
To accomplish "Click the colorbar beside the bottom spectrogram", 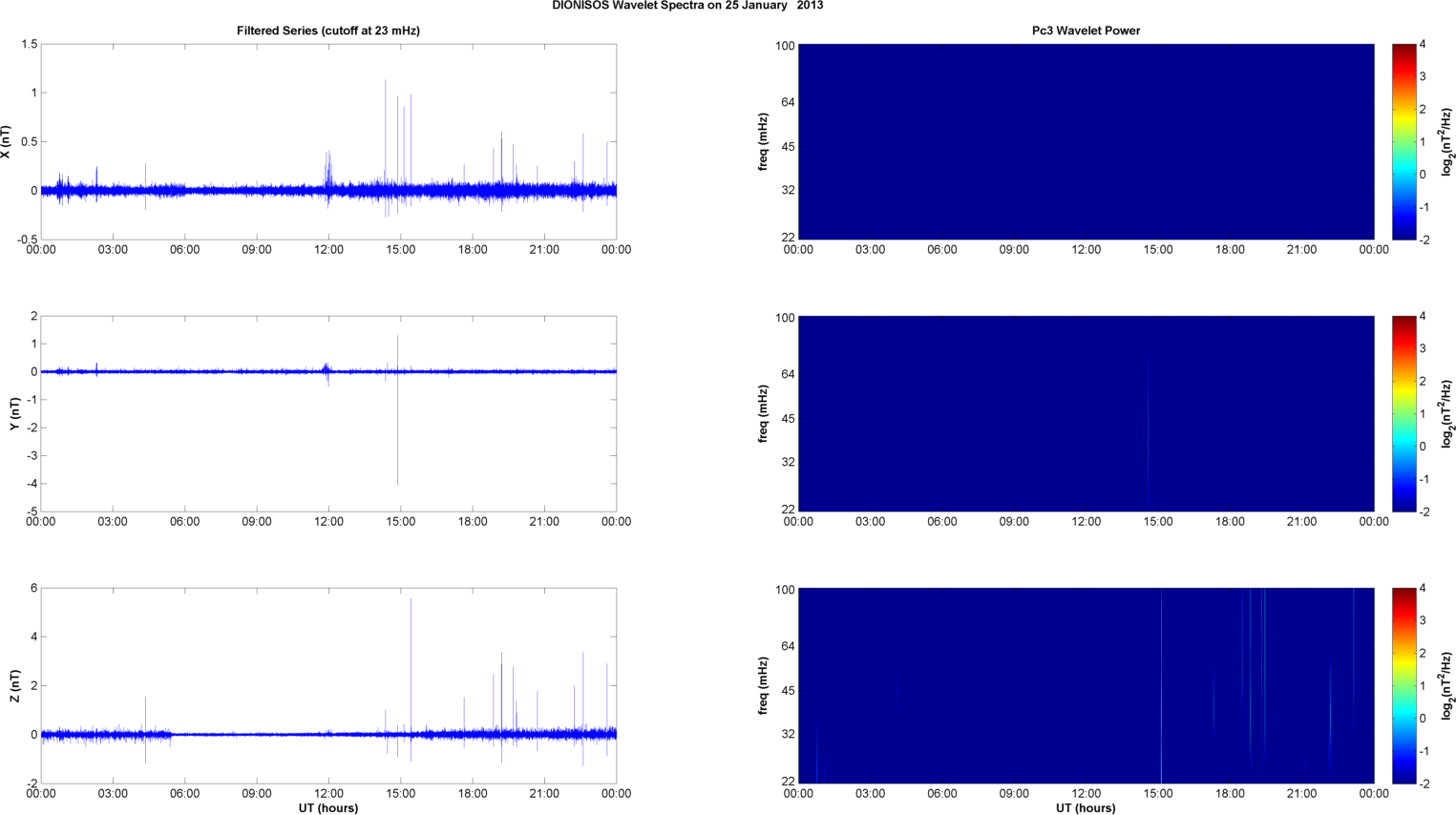I will [x=1403, y=685].
